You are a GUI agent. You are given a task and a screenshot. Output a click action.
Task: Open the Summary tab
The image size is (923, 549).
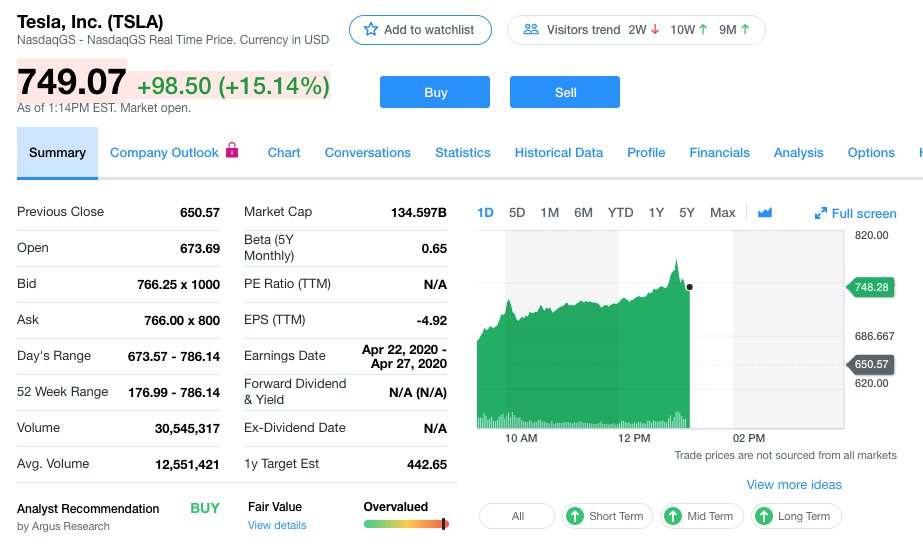(x=57, y=153)
